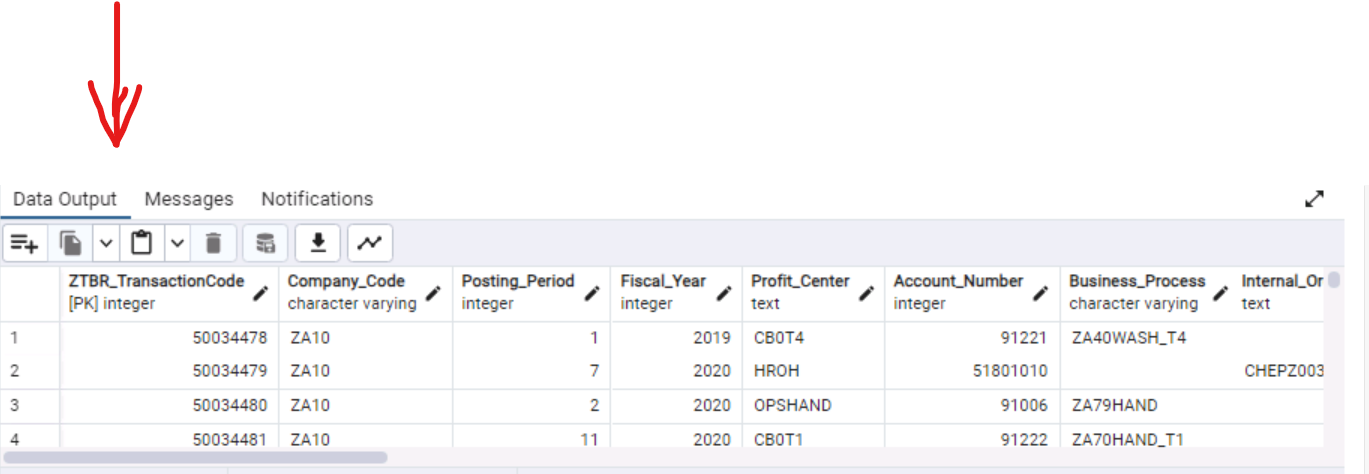Viewport: 1369px width, 474px height.
Task: Click the Save data changes icon
Action: coord(265,243)
